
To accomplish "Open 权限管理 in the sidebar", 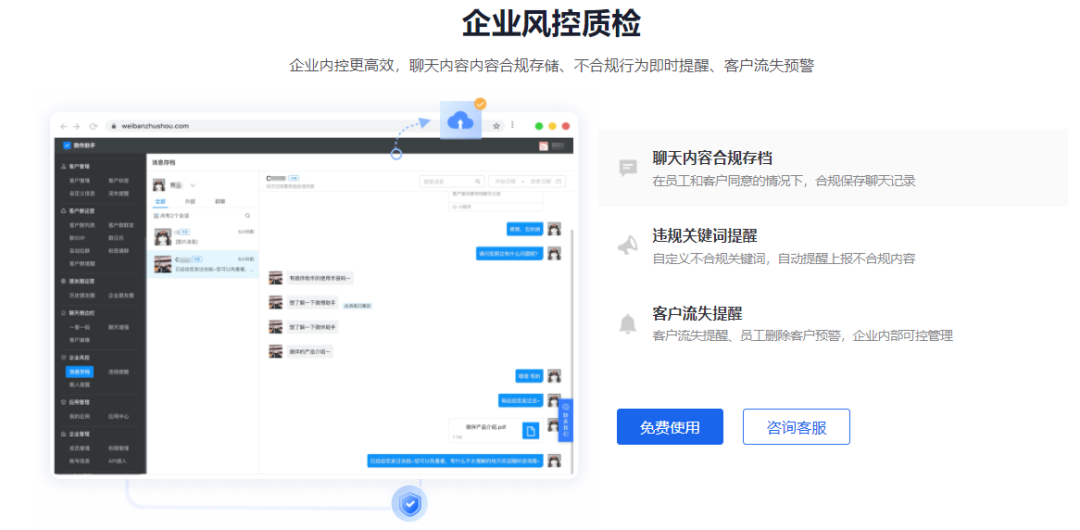I will [118, 448].
